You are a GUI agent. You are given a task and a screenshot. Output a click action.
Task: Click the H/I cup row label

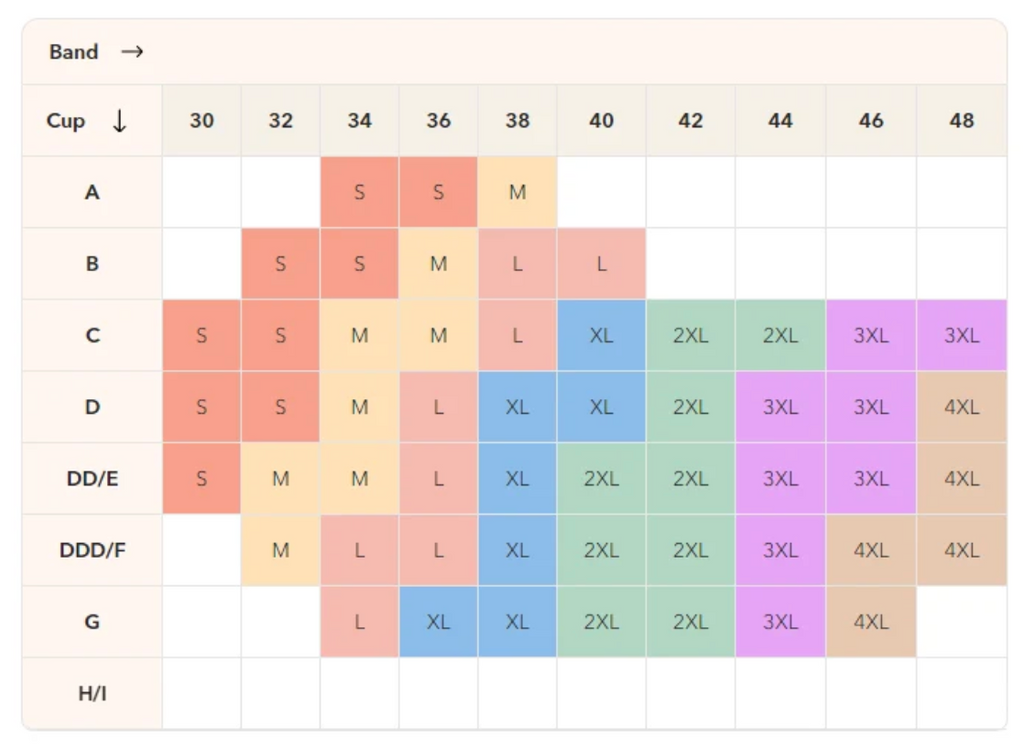[x=92, y=693]
